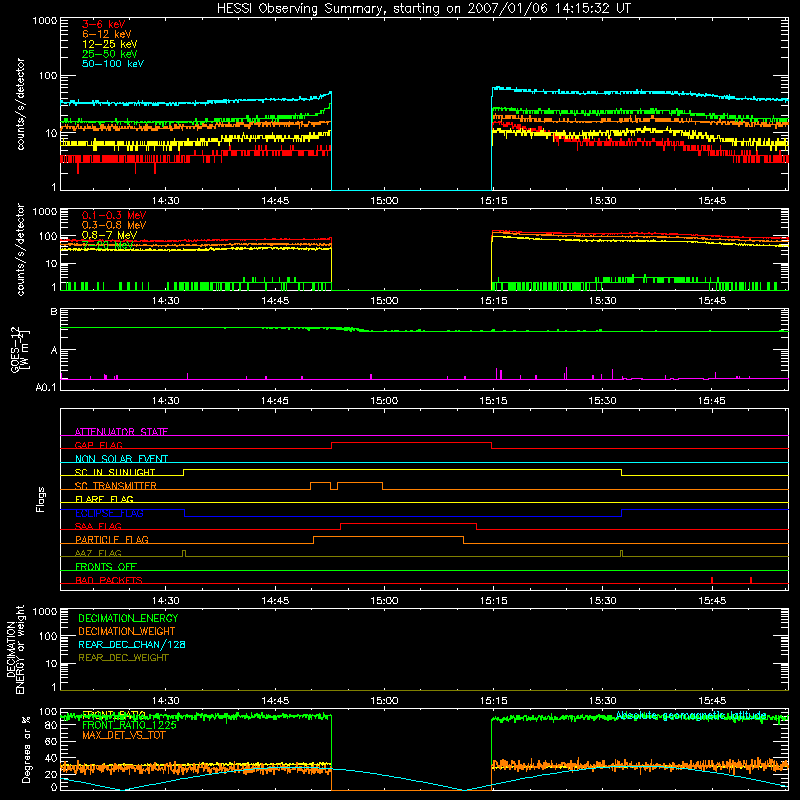Click the Absolute geomagnetic latitude label

coord(691,715)
